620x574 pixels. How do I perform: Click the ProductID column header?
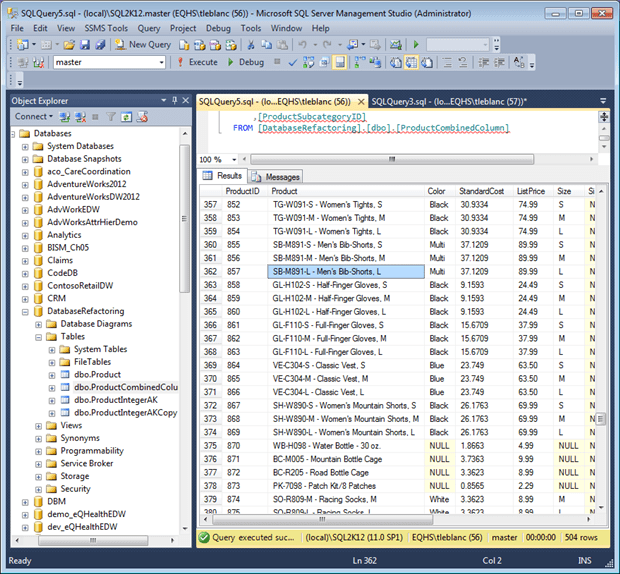pyautogui.click(x=242, y=191)
